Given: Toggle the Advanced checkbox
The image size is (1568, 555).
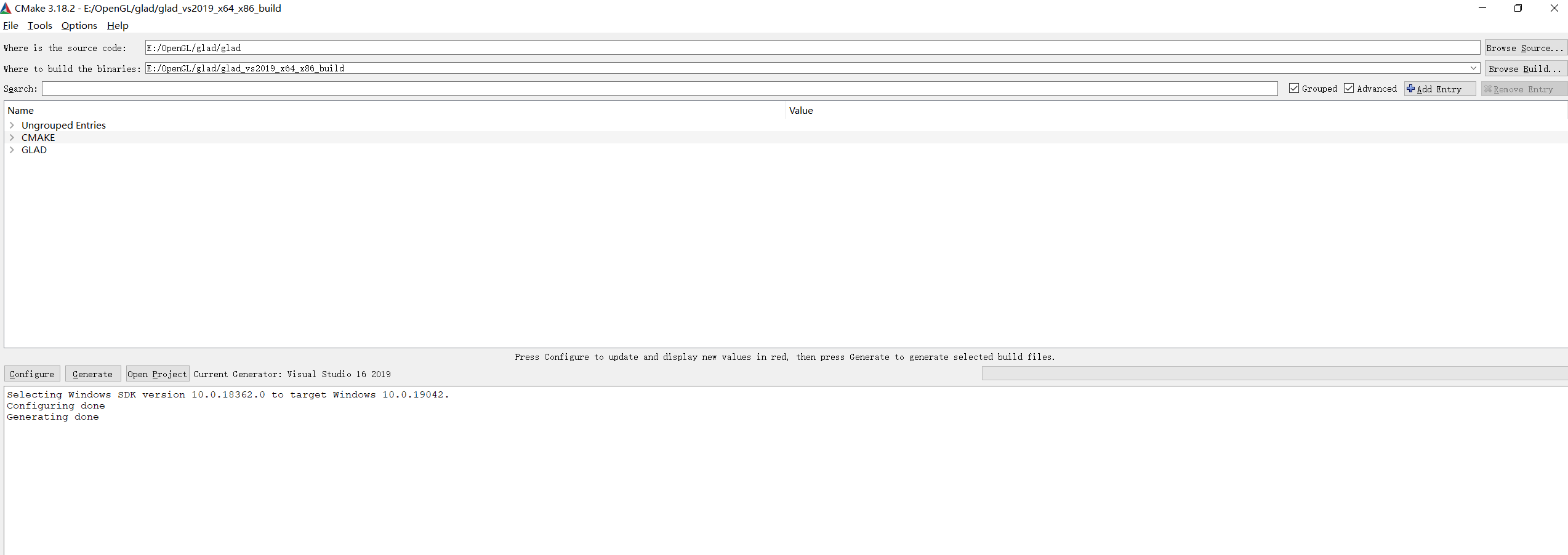Looking at the screenshot, I should 1349,89.
